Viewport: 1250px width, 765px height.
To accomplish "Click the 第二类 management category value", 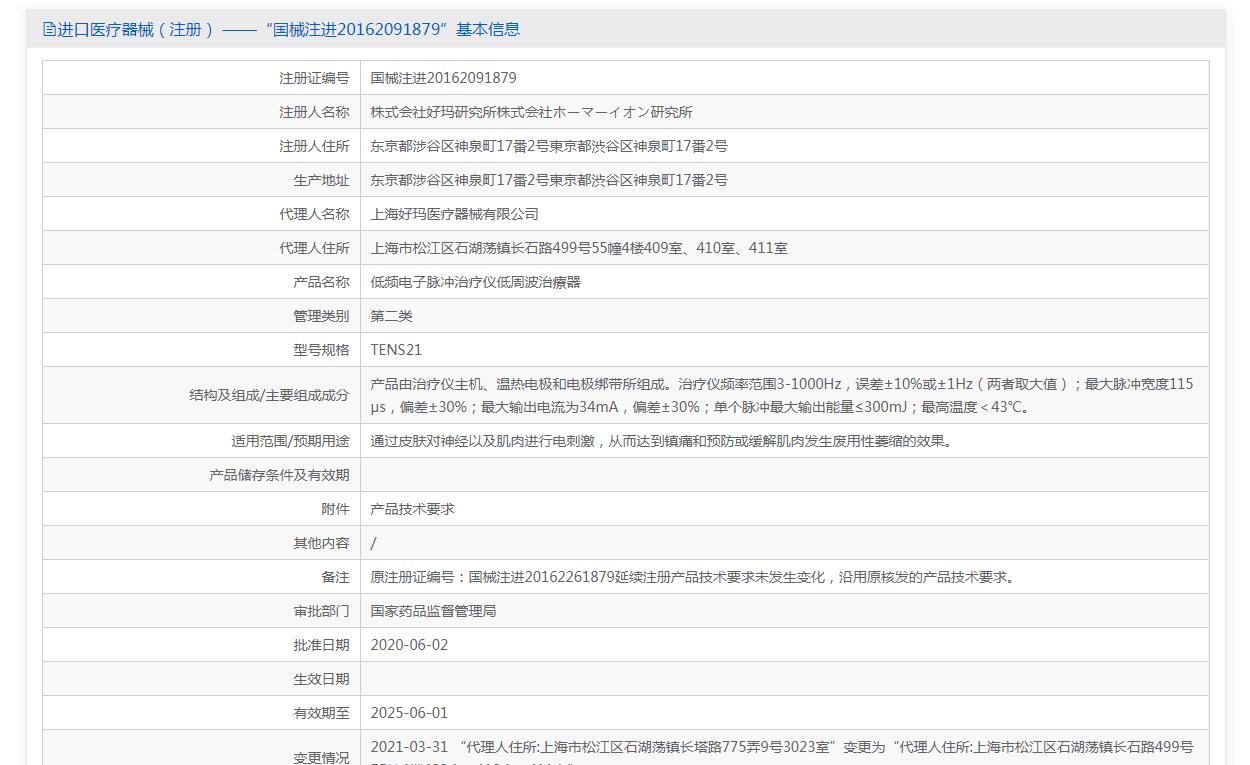I will 391,316.
